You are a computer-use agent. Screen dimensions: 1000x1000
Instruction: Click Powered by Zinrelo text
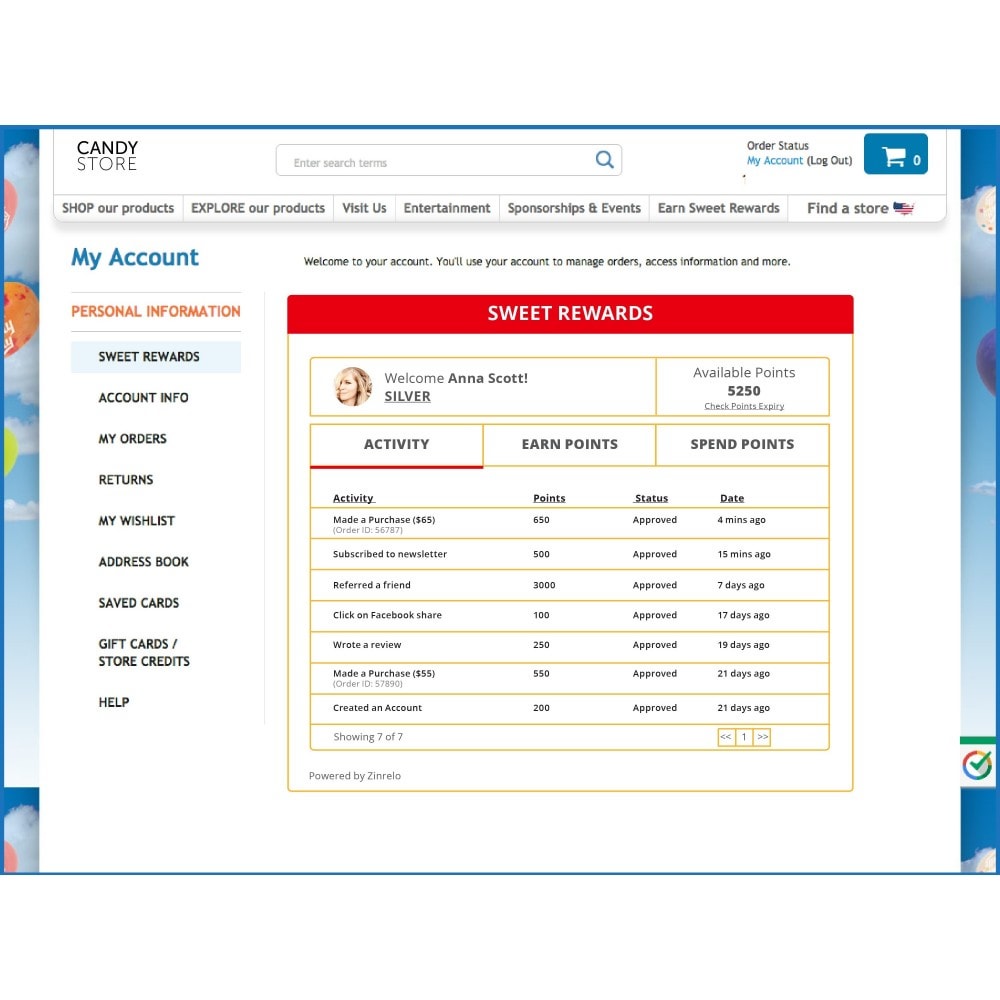355,776
